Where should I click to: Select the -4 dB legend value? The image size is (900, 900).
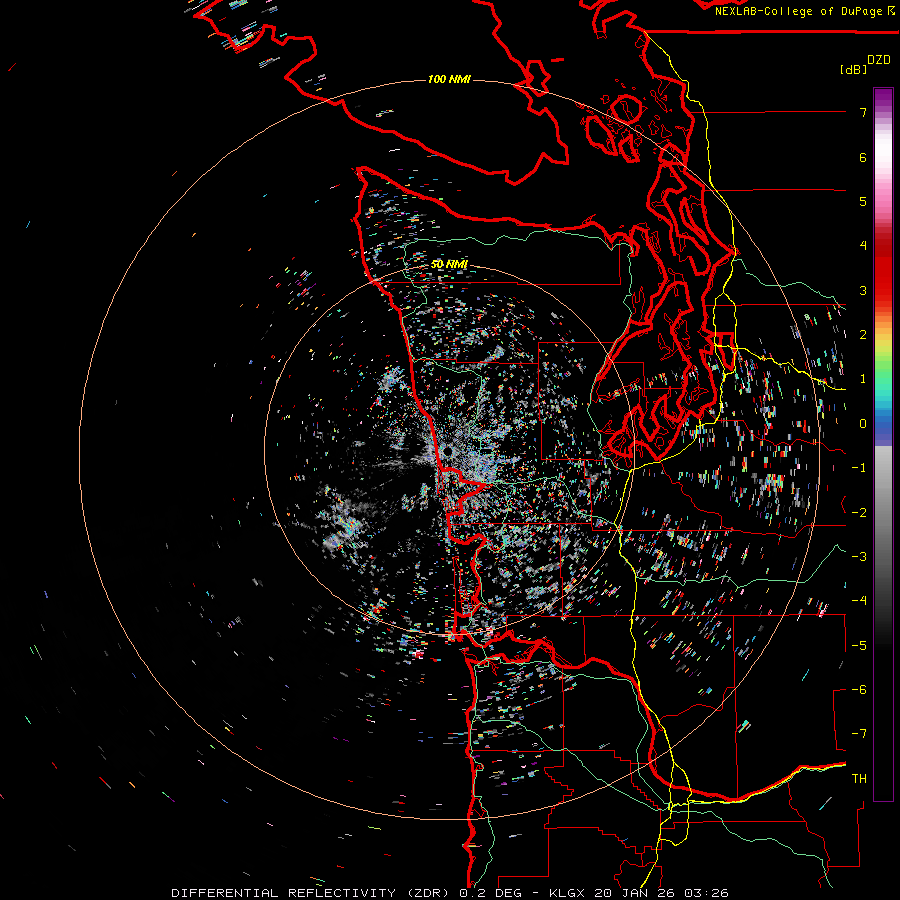click(859, 601)
